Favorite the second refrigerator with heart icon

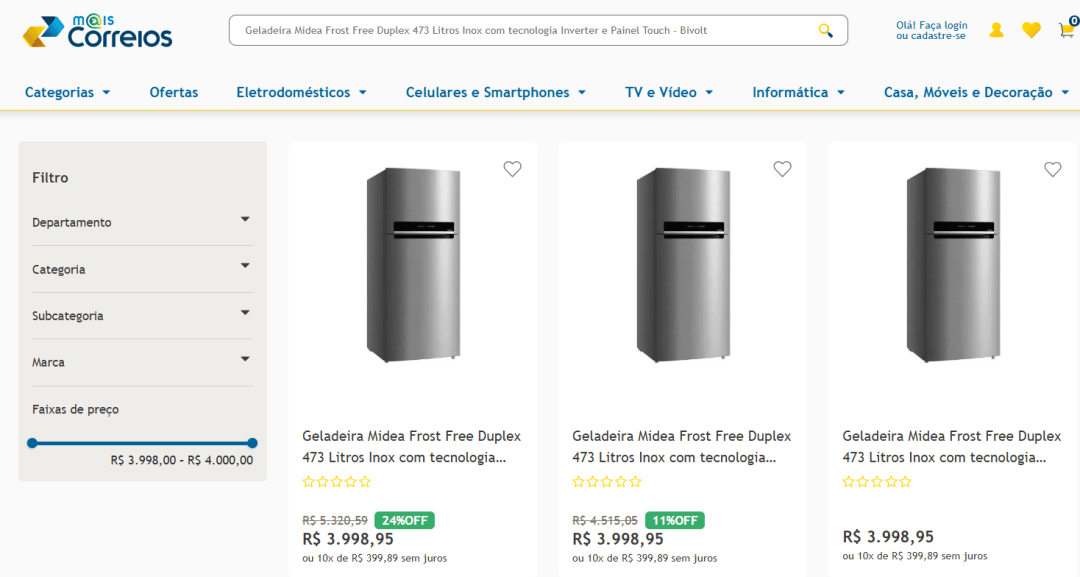point(782,169)
